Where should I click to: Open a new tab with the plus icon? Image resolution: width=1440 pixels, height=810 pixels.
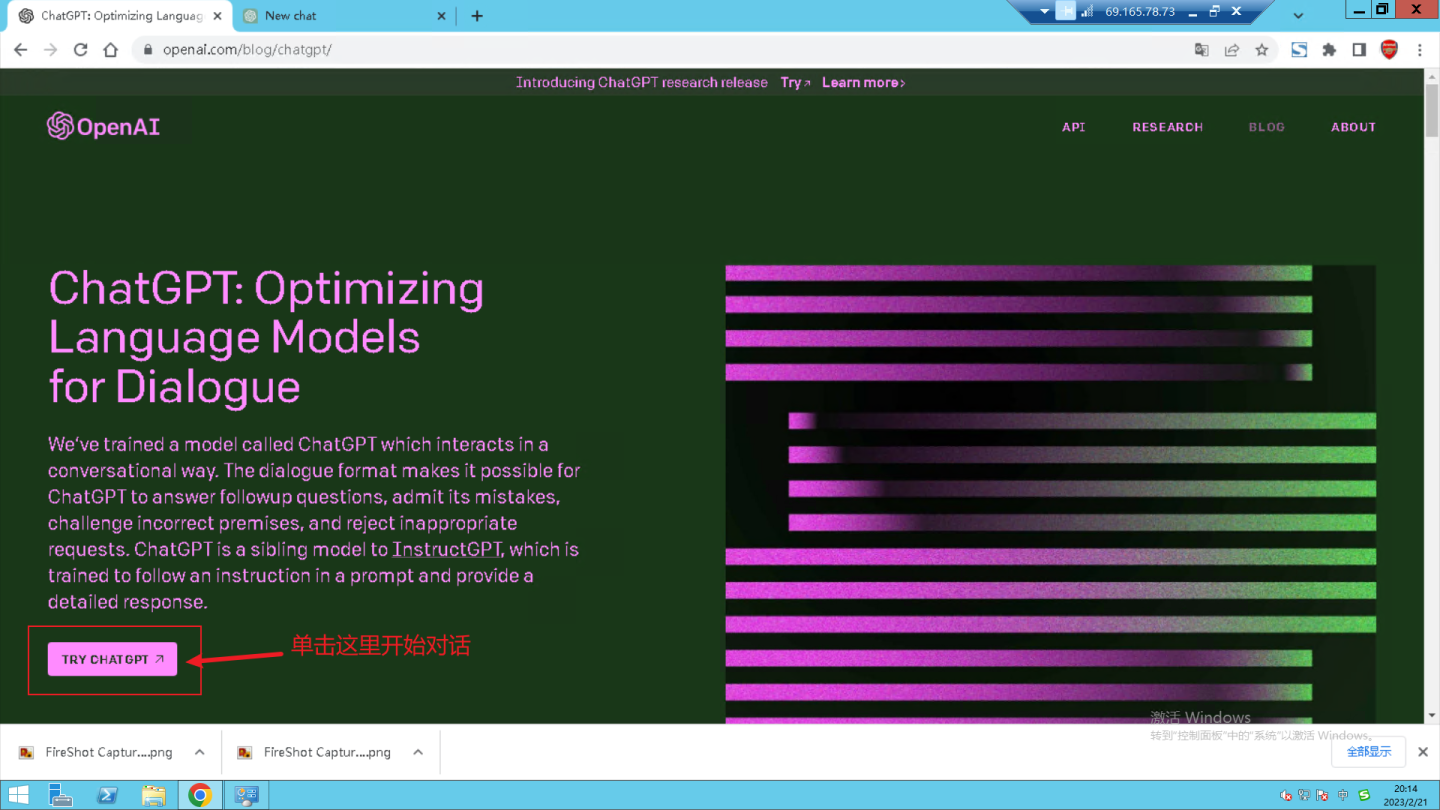[x=477, y=16]
